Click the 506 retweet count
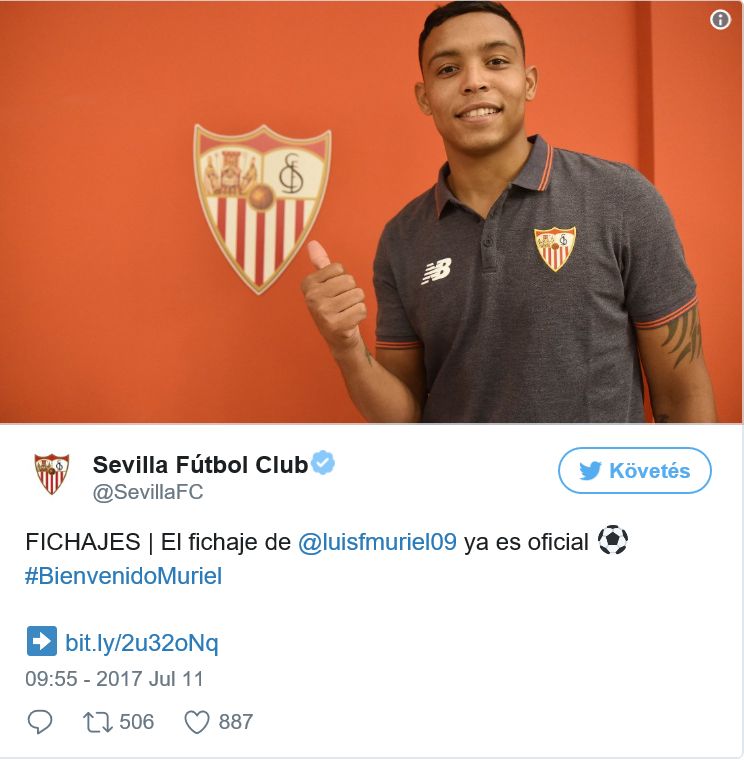This screenshot has width=744, height=760. pos(137,722)
